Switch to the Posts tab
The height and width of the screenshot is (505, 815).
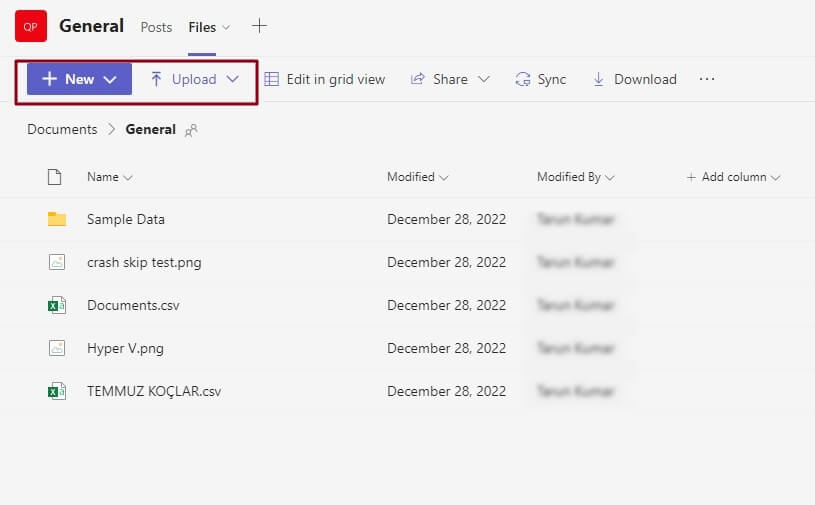coord(156,27)
